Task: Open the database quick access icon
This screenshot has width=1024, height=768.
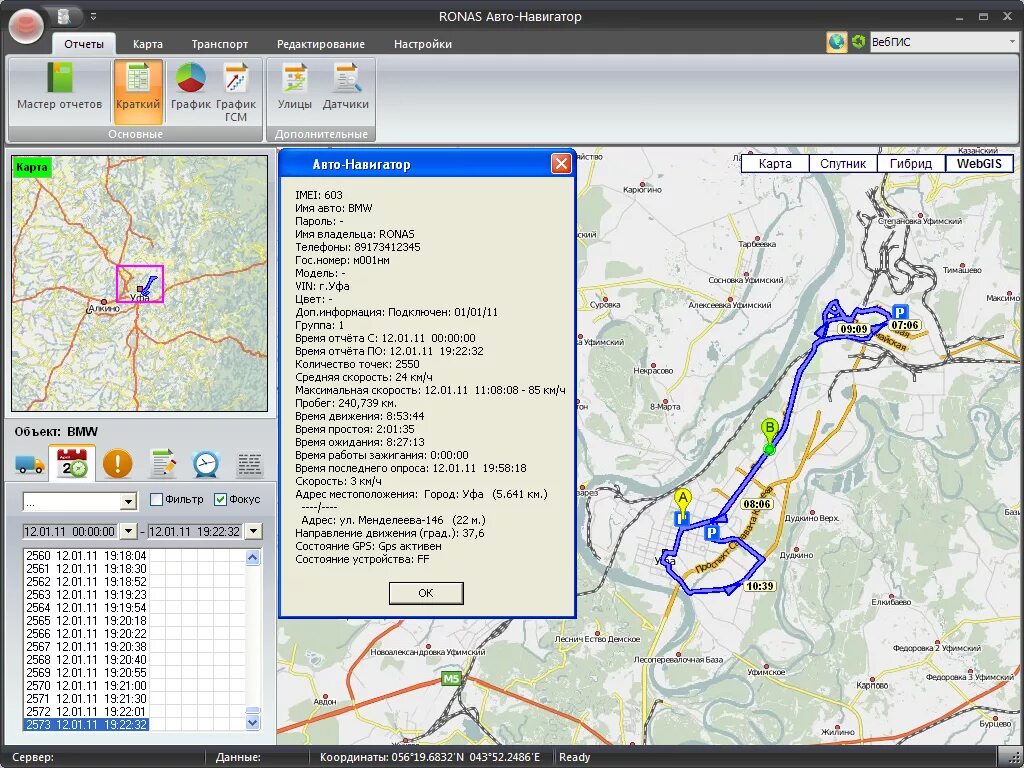Action: click(63, 16)
